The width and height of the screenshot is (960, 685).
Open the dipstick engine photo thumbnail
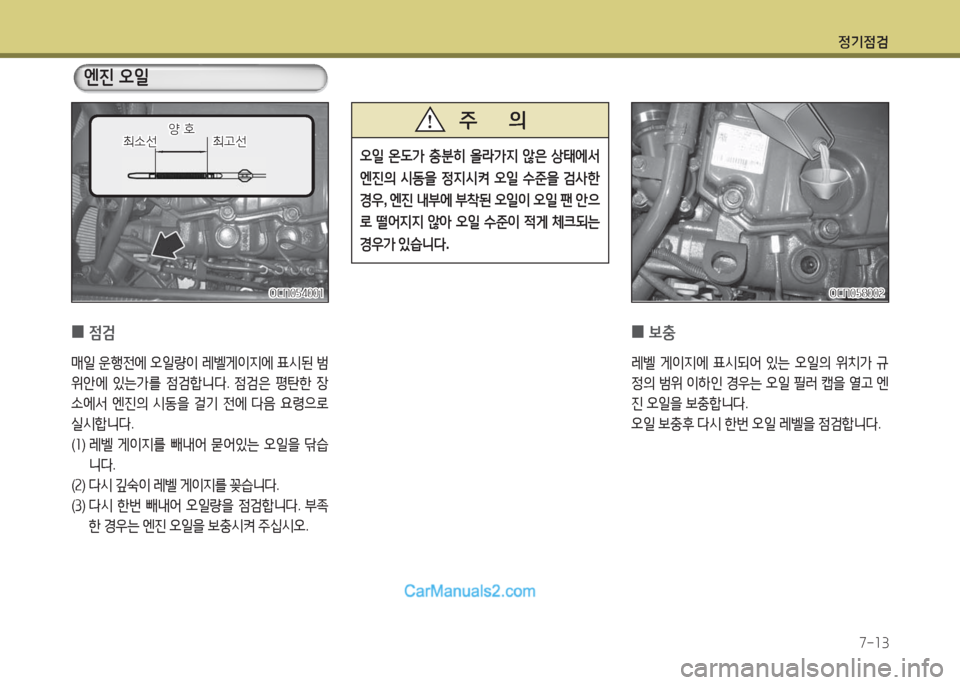(200, 202)
